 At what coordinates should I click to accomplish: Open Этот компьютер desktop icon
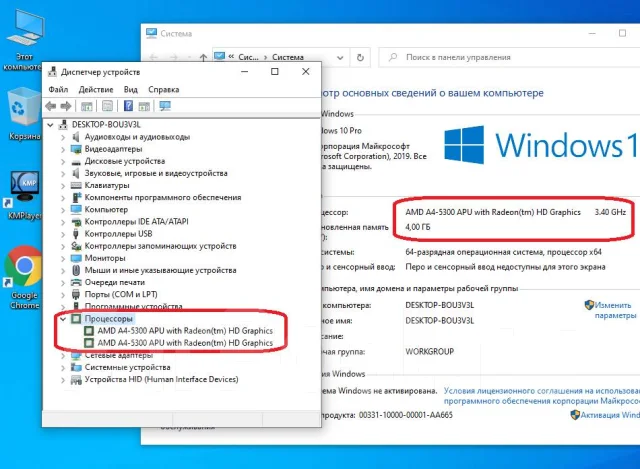coord(24,41)
